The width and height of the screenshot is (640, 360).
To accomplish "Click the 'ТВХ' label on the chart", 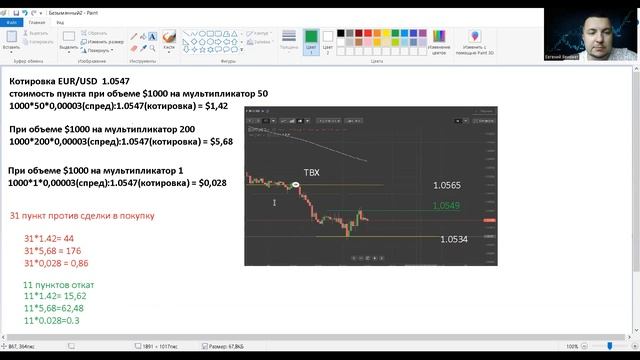I will (311, 173).
